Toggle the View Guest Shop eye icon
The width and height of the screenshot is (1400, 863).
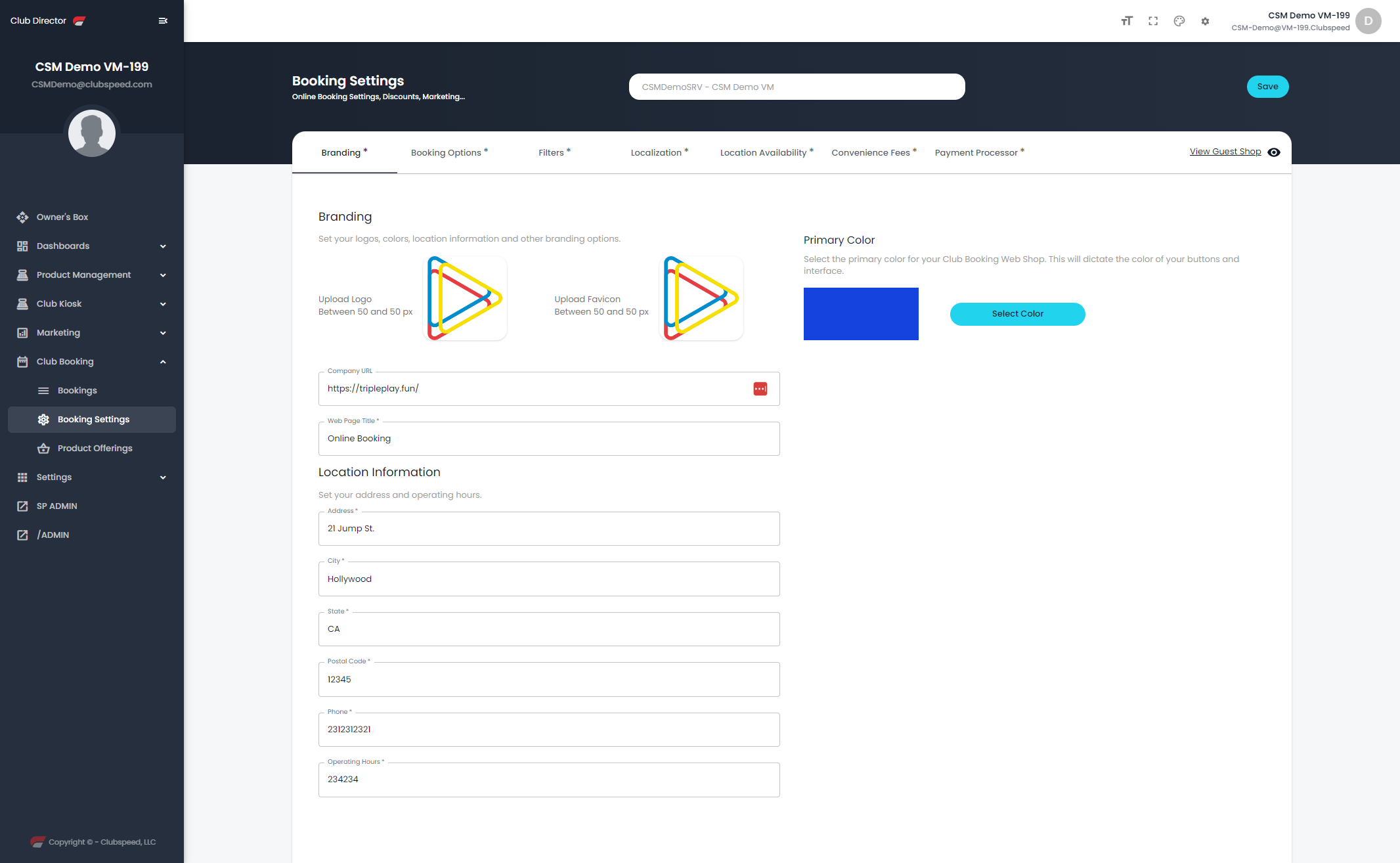tap(1274, 152)
